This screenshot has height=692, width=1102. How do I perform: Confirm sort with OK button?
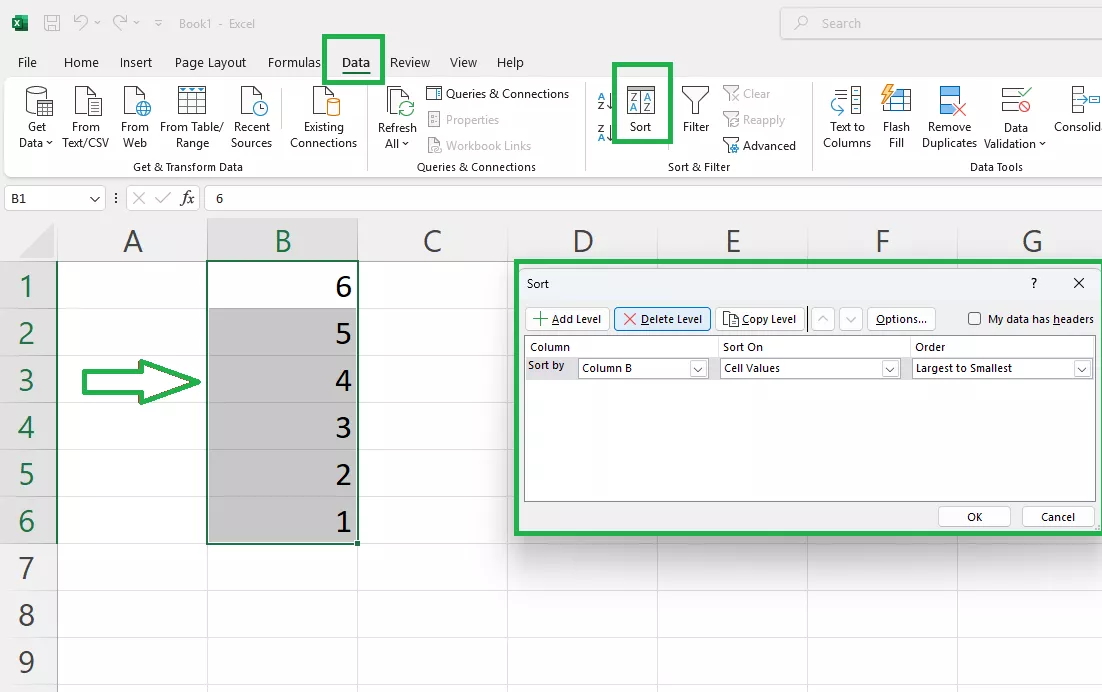click(974, 517)
